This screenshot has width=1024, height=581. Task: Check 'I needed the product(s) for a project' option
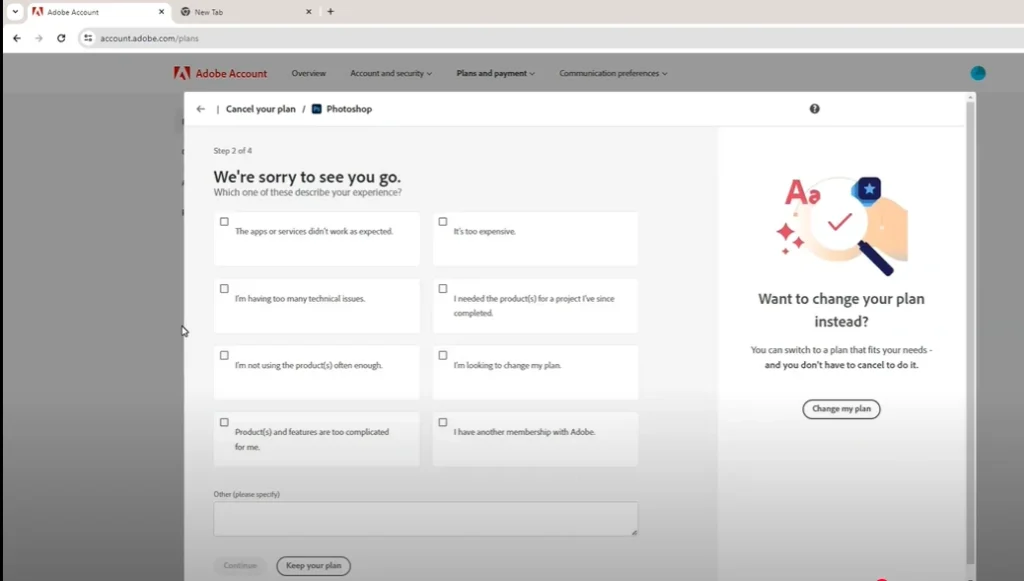coord(443,289)
